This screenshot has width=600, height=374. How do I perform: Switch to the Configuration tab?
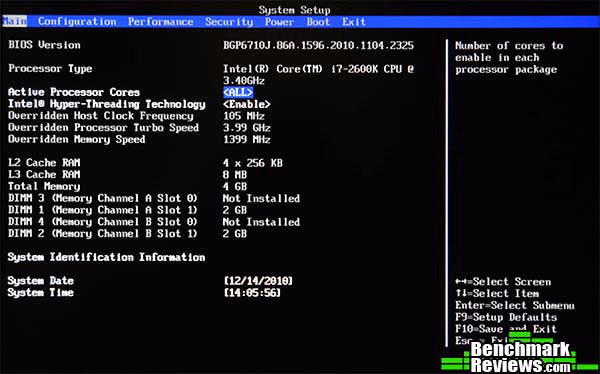[77, 22]
